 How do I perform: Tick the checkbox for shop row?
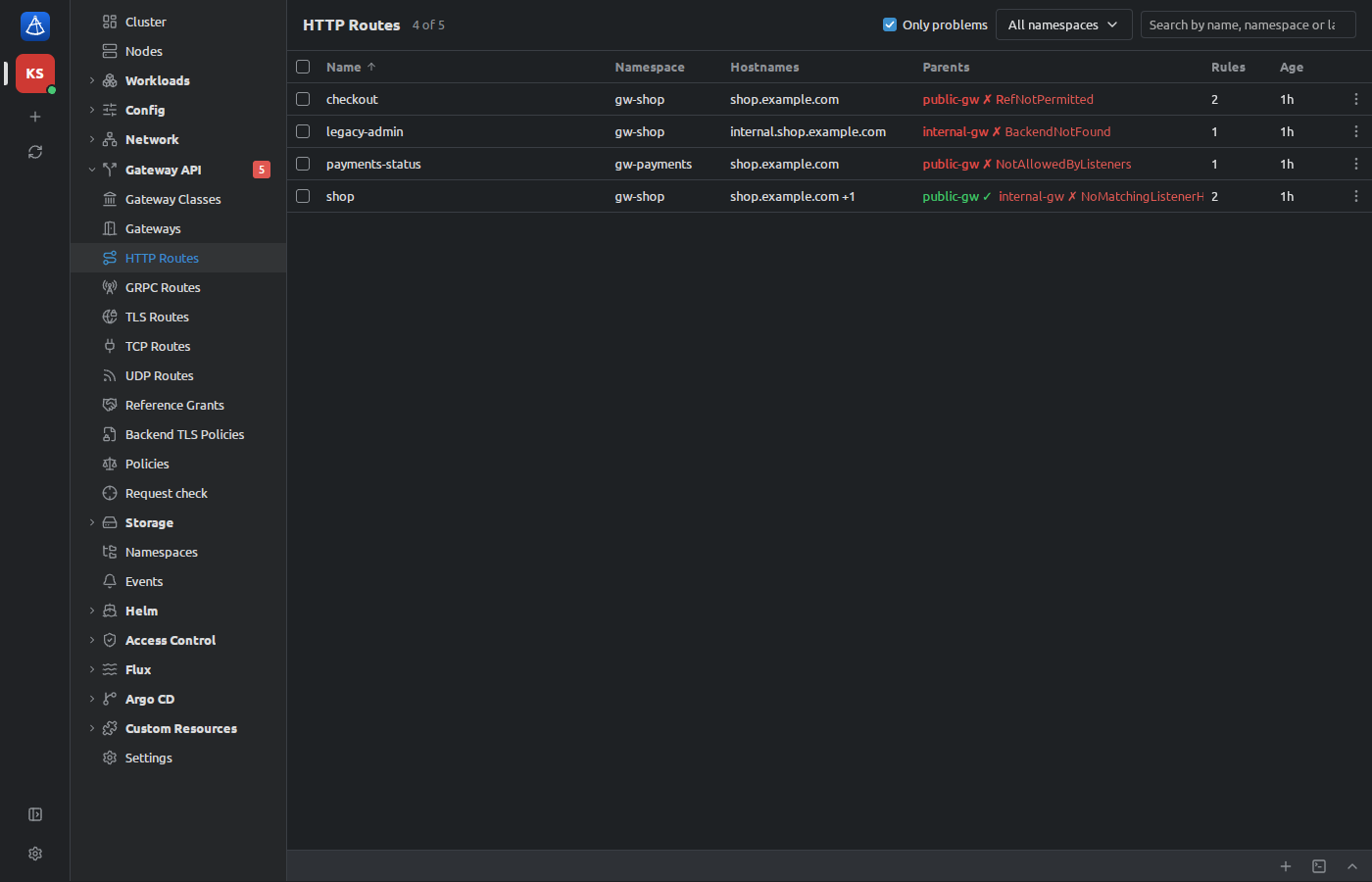pos(303,196)
